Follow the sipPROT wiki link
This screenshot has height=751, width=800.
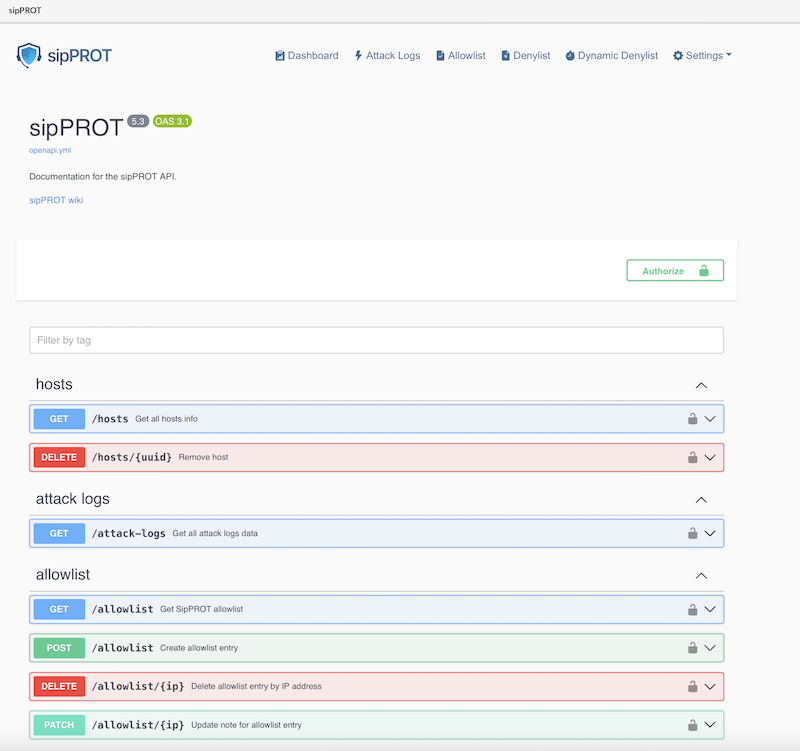point(56,200)
